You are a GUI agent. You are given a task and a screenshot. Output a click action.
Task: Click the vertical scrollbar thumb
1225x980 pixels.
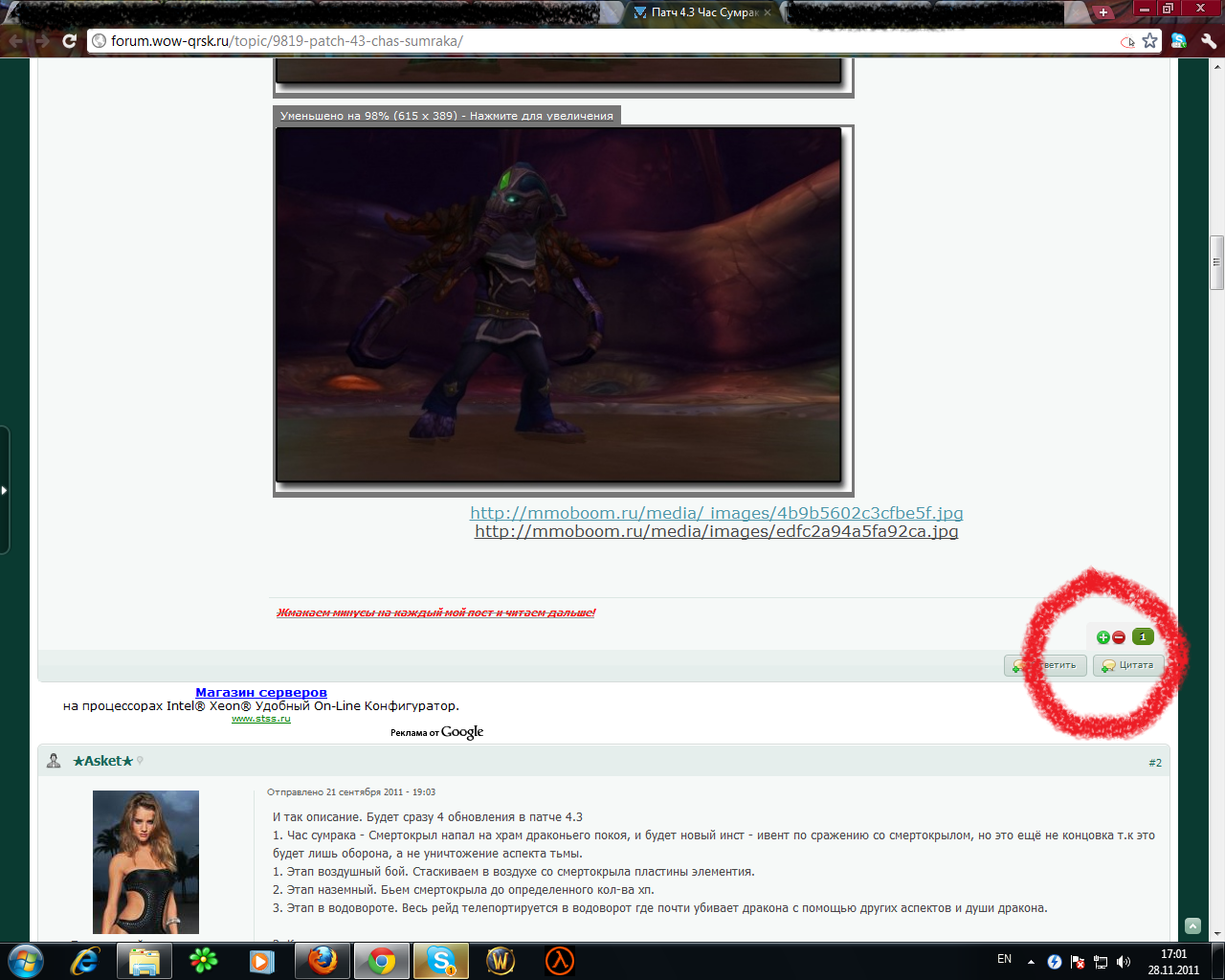point(1217,262)
